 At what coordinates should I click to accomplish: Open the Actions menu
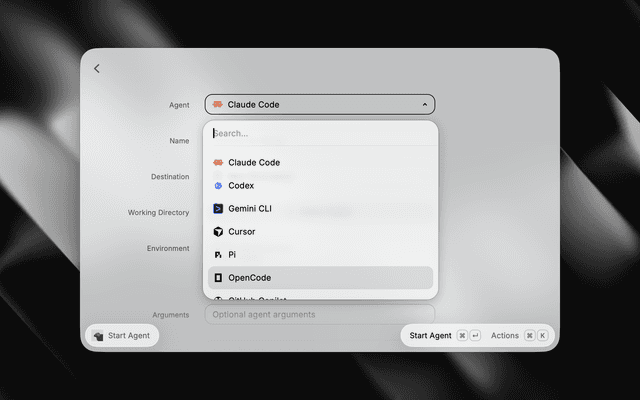point(504,336)
